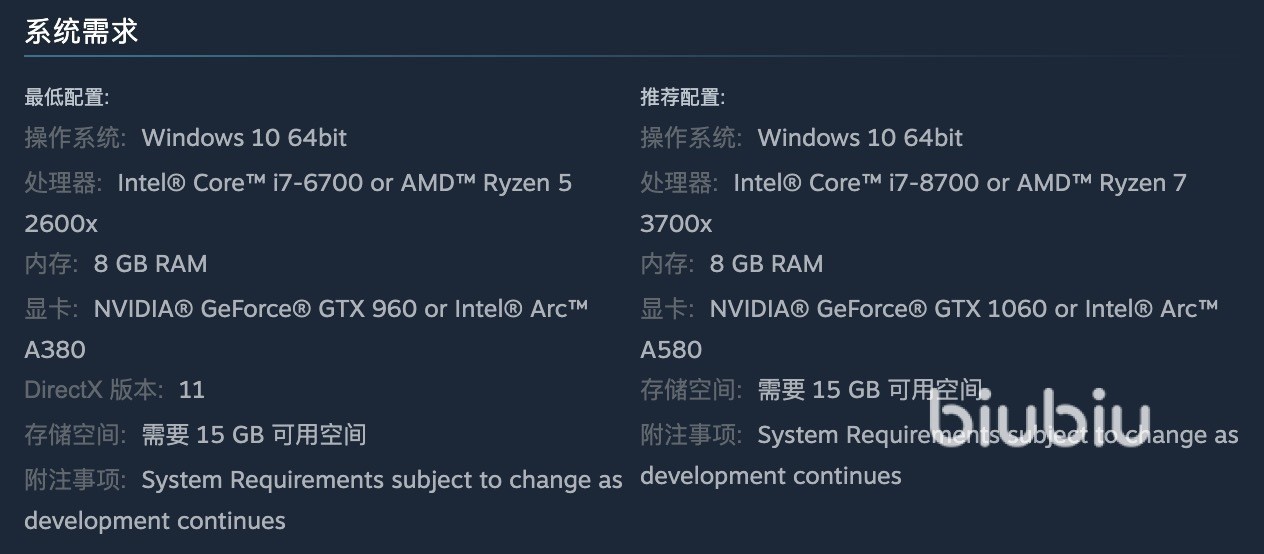Image resolution: width=1264 pixels, height=554 pixels.
Task: Click the biubiu watermark logo
Action: tap(1038, 414)
